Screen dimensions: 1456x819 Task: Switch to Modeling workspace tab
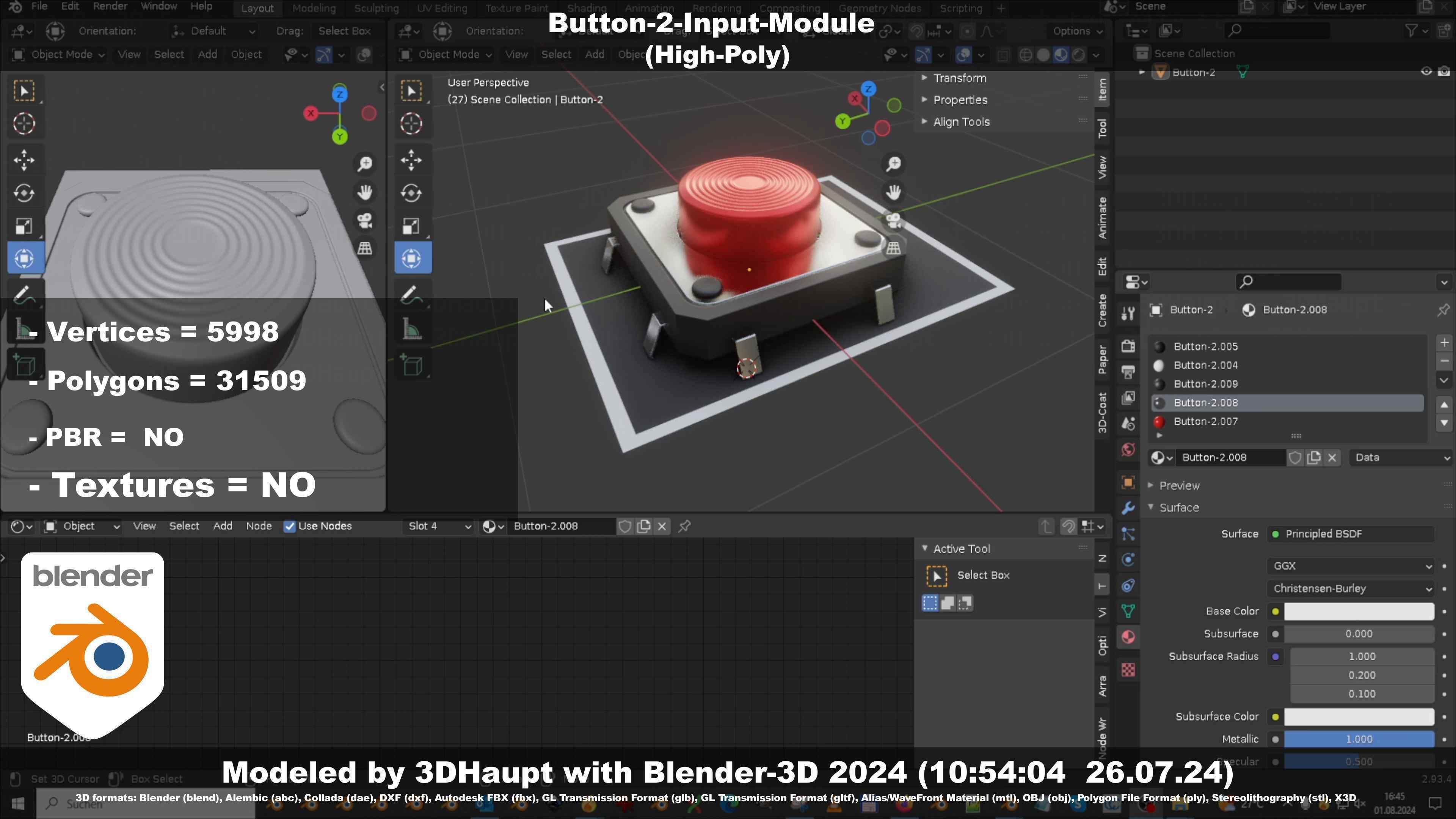pos(314,8)
